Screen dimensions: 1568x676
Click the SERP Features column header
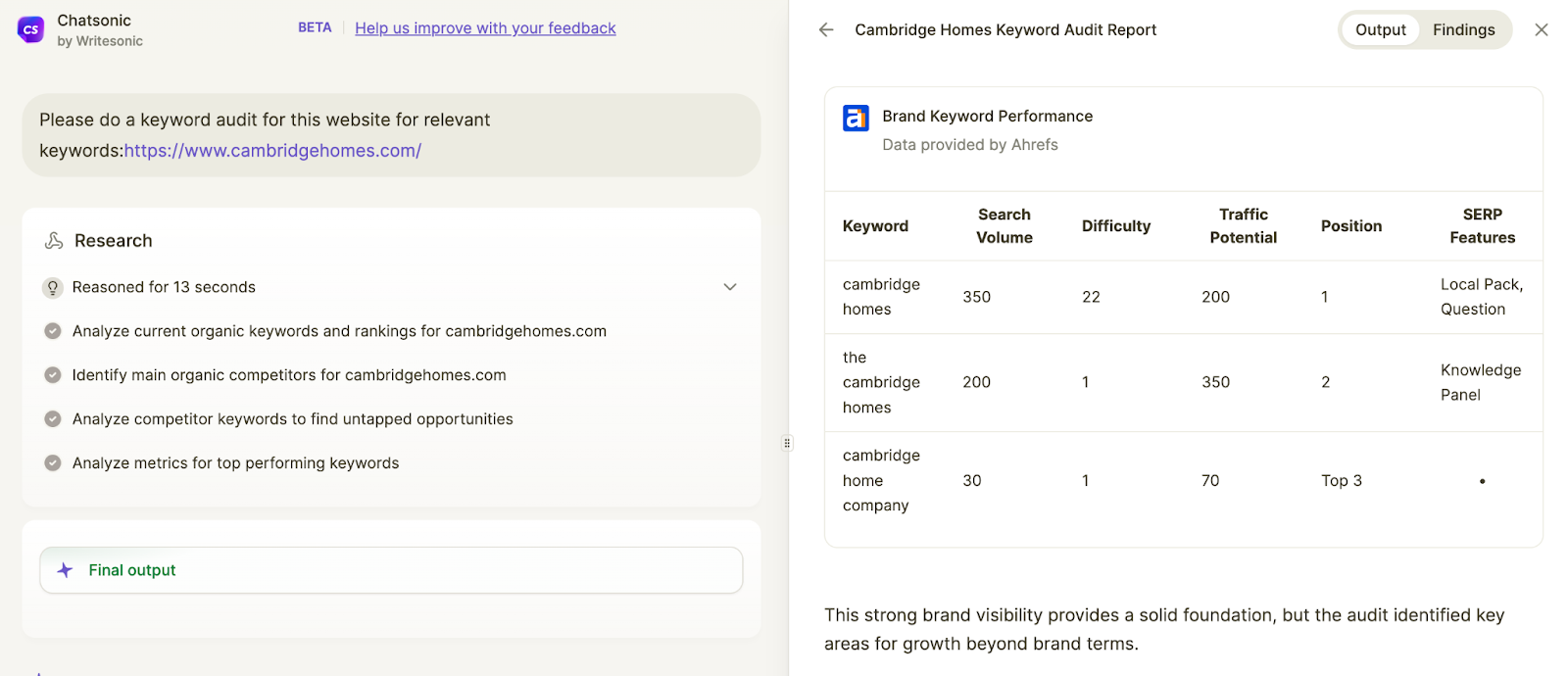tap(1482, 226)
